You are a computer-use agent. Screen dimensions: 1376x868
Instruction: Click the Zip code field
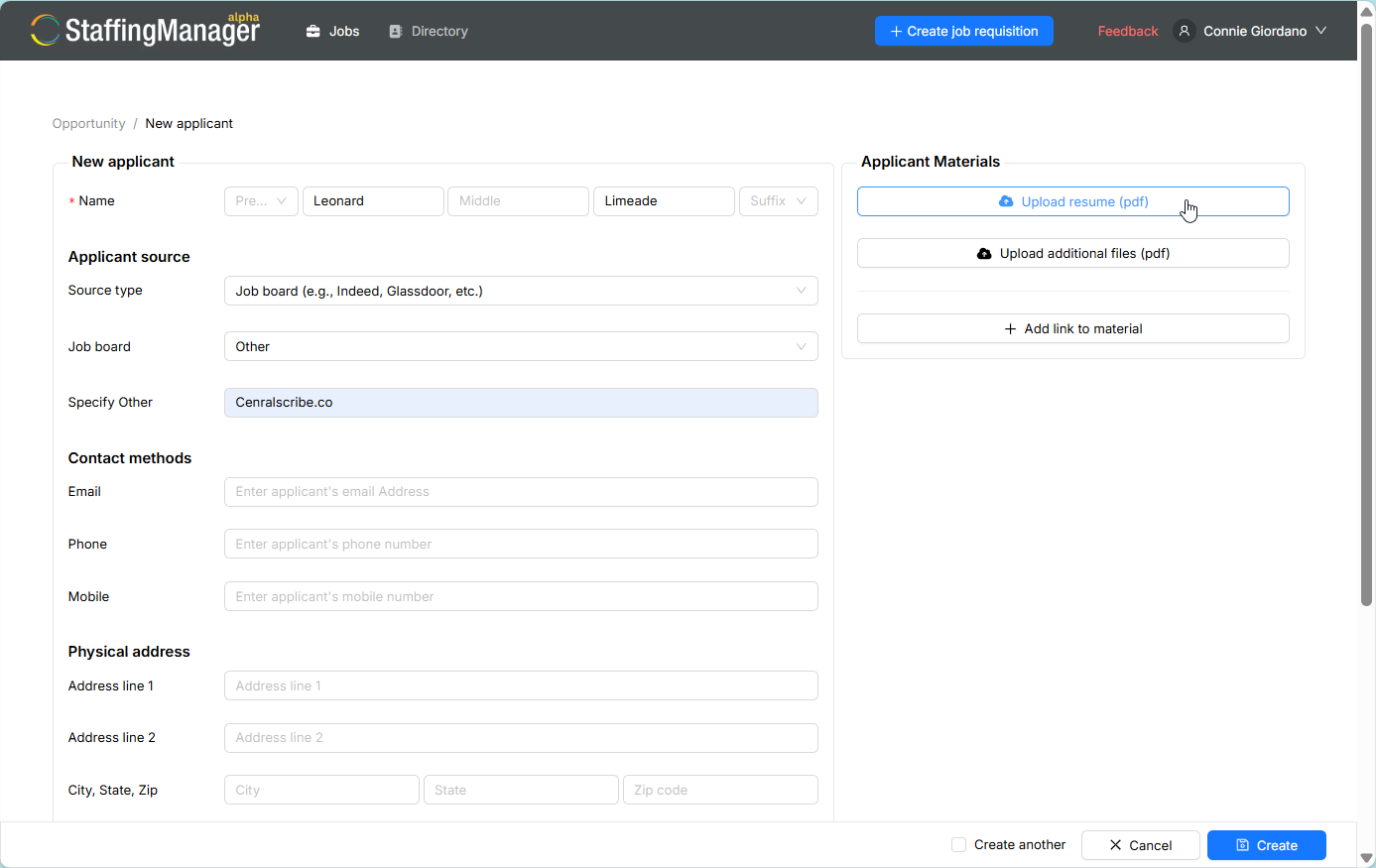tap(720, 790)
